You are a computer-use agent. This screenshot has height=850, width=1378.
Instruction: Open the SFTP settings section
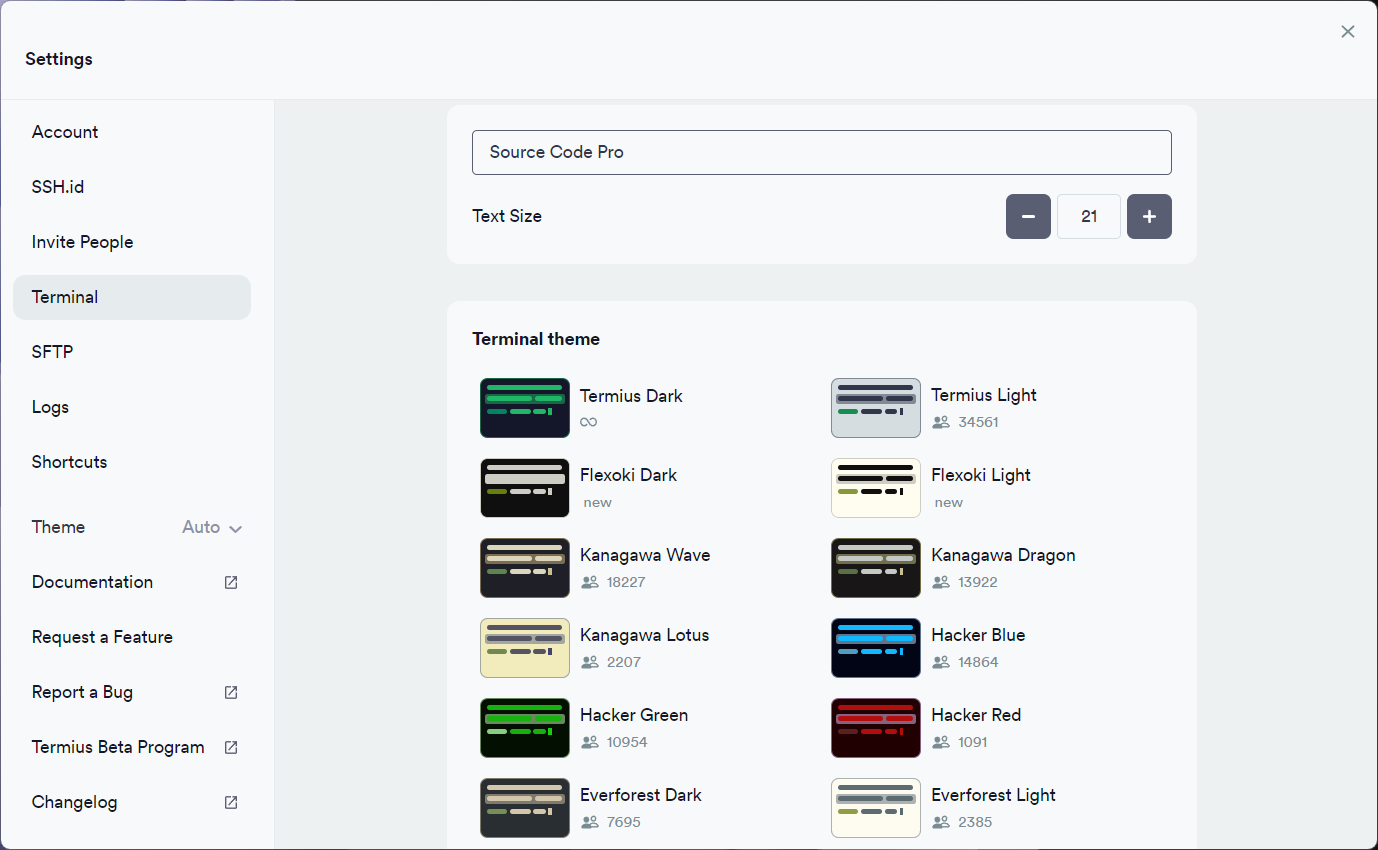[132, 352]
